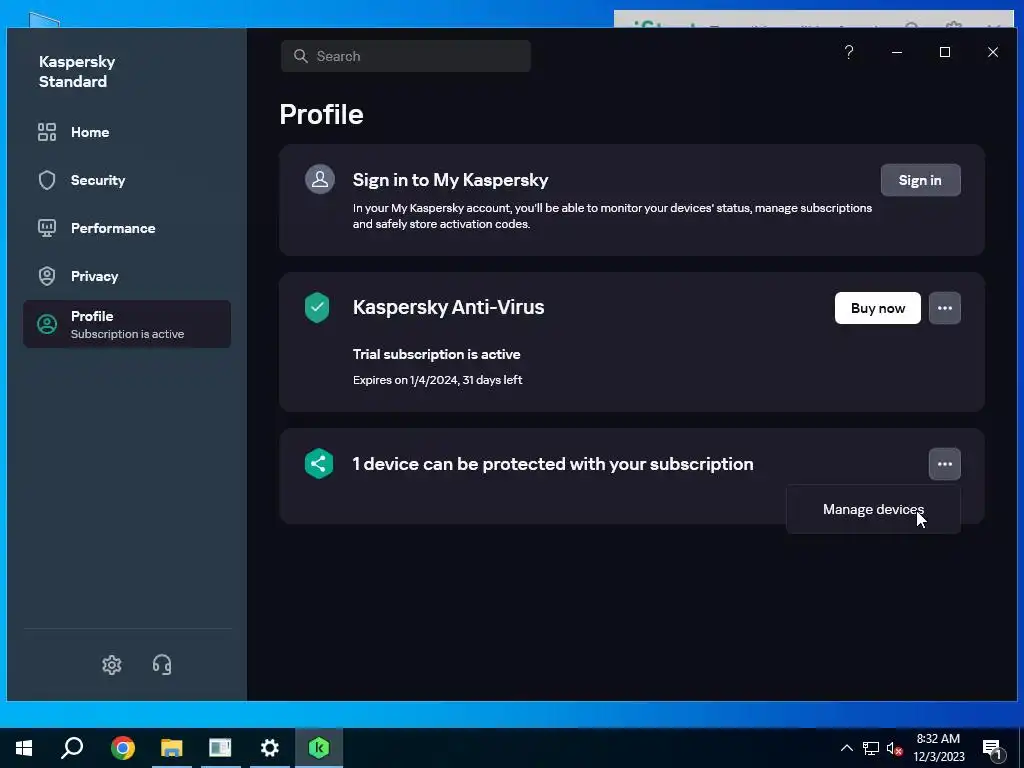Open Windows Settings gear in taskbar
The image size is (1024, 768).
tap(270, 748)
